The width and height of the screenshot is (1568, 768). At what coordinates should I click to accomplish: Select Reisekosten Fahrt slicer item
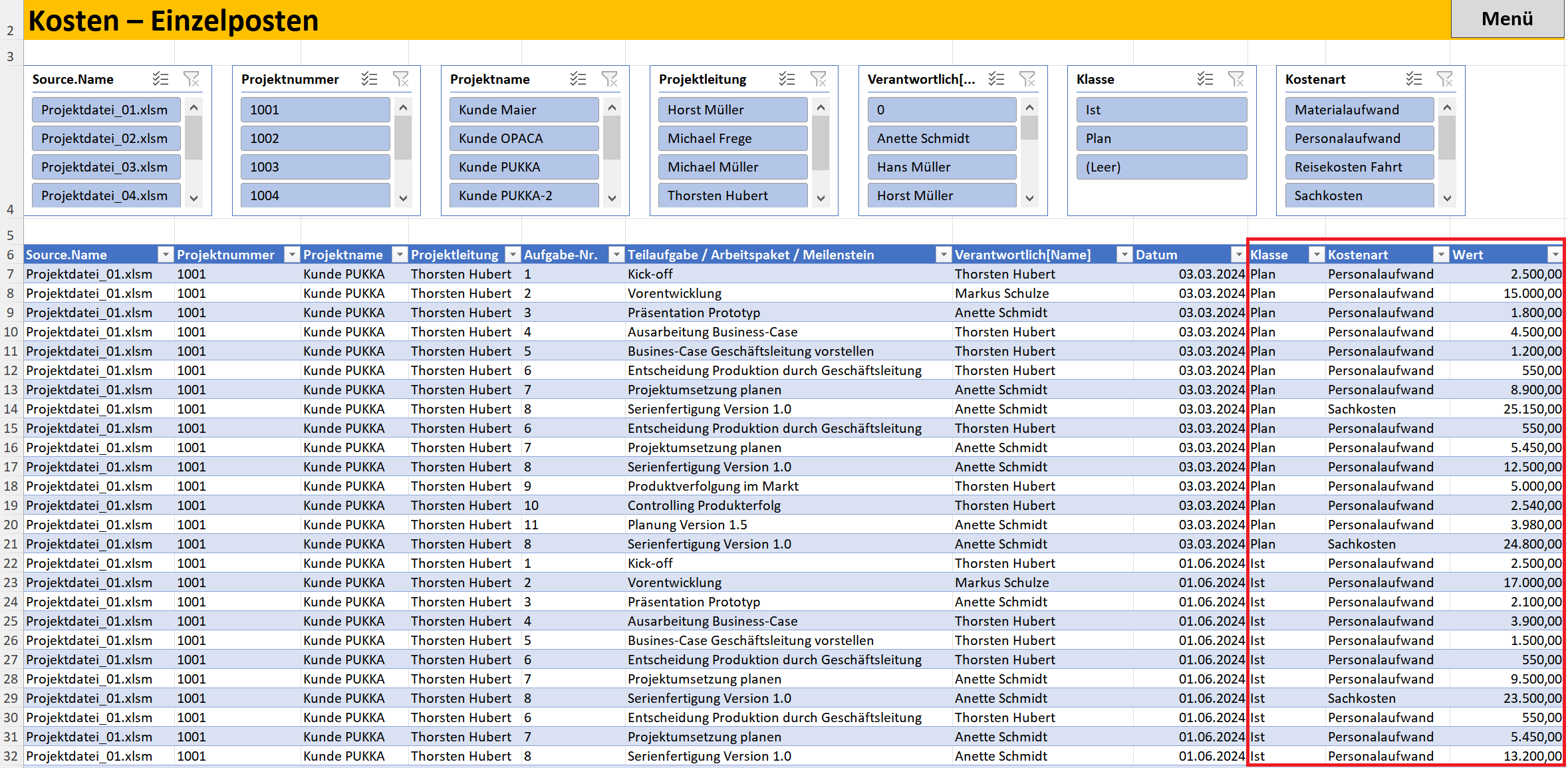[1359, 167]
